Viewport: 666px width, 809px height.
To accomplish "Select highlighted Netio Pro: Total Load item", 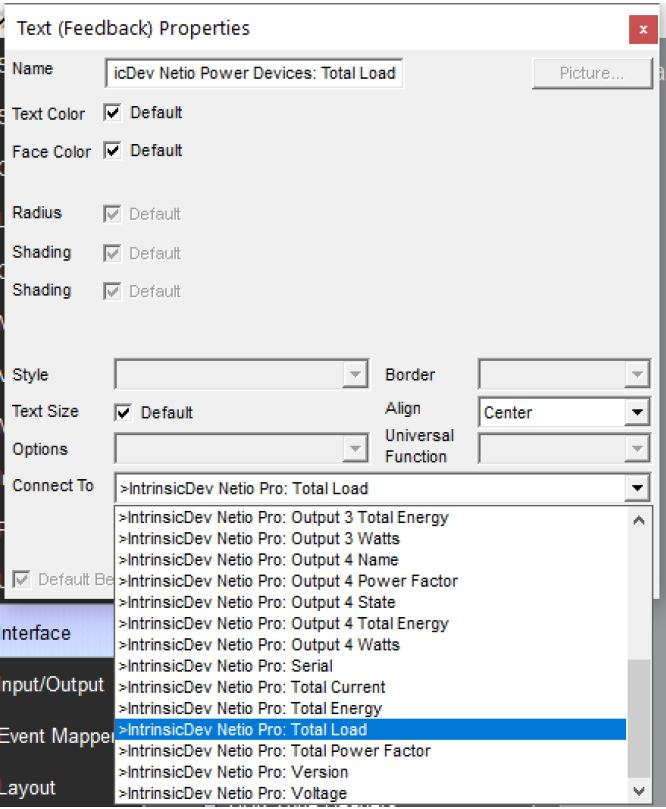I will [x=370, y=730].
